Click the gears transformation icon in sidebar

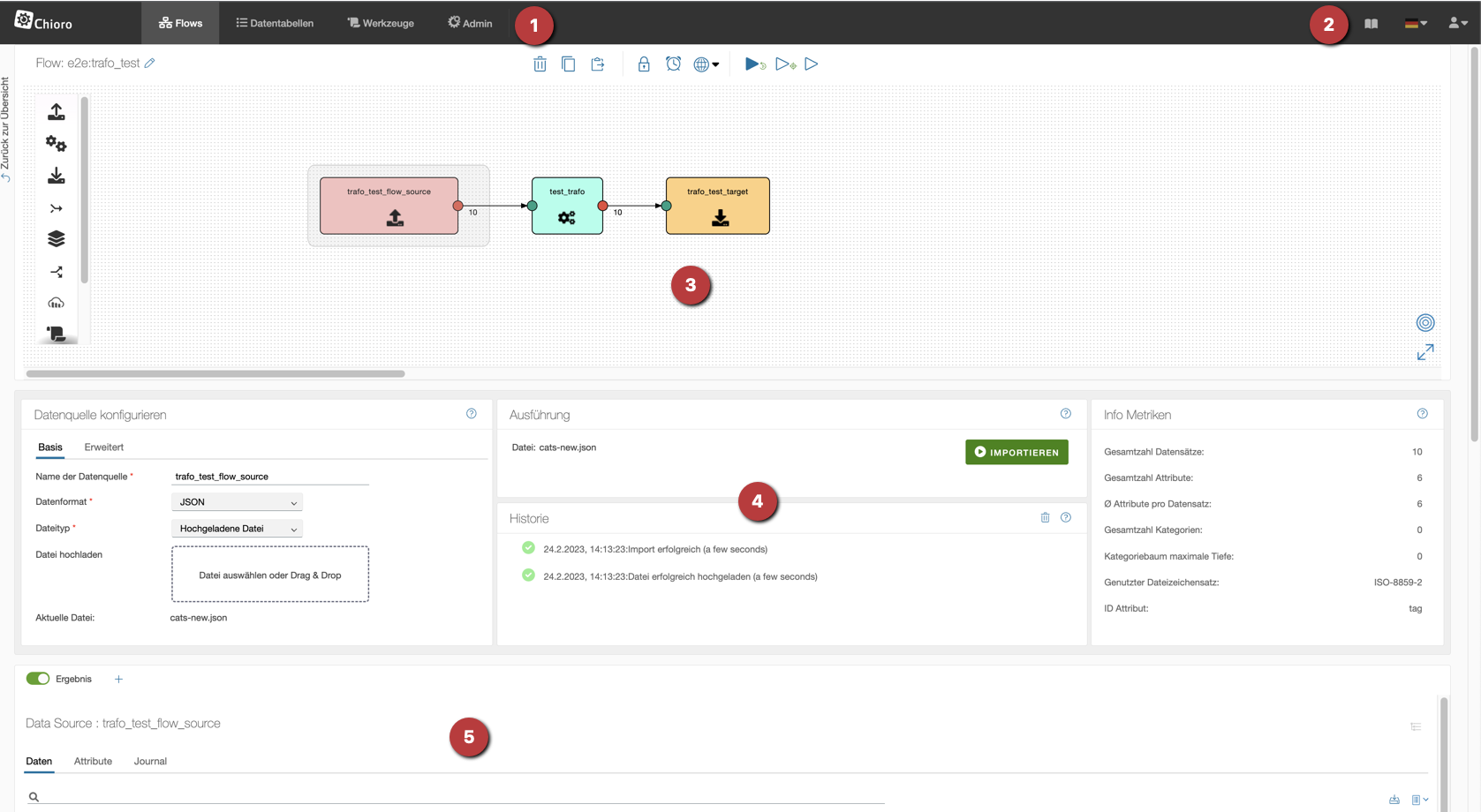(57, 144)
